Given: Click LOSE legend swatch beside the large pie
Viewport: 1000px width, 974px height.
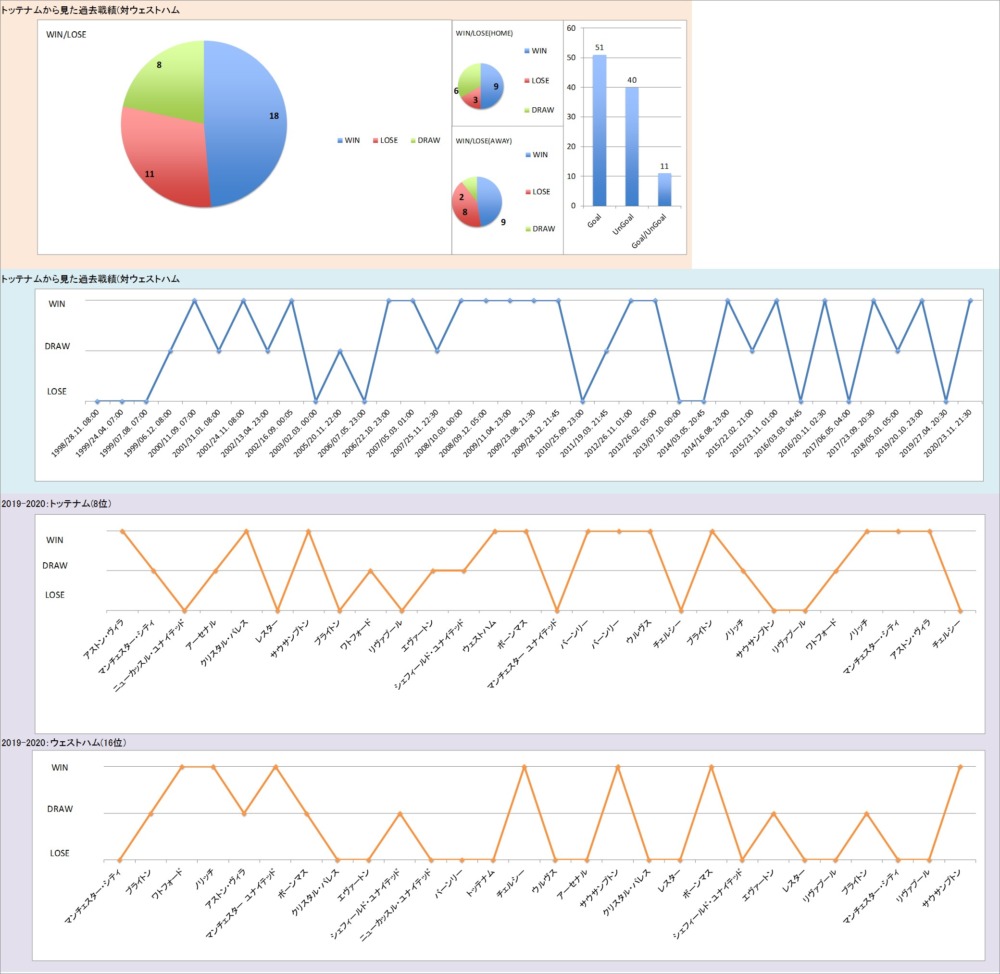Looking at the screenshot, I should [375, 140].
